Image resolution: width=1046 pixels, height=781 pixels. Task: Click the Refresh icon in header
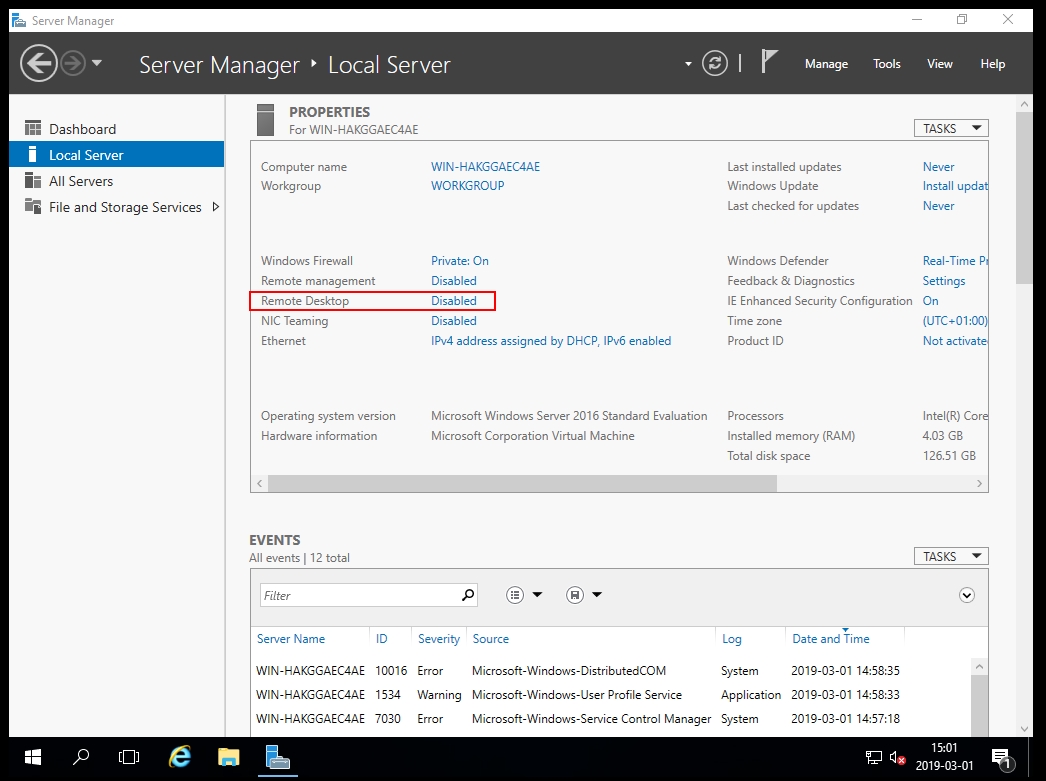coord(714,63)
